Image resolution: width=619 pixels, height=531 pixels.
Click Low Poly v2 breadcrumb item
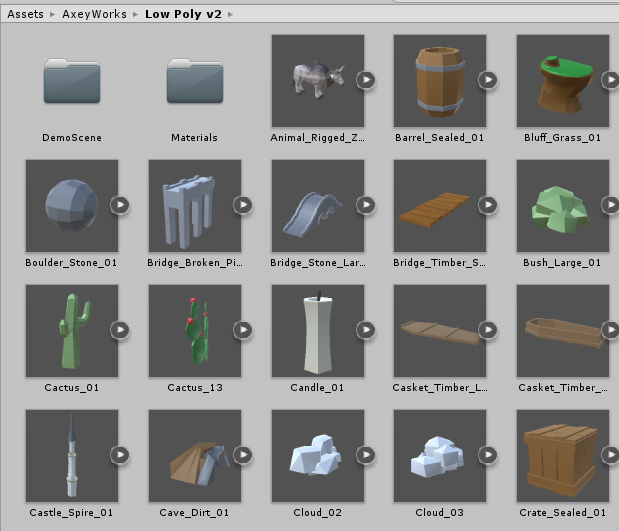tap(183, 14)
